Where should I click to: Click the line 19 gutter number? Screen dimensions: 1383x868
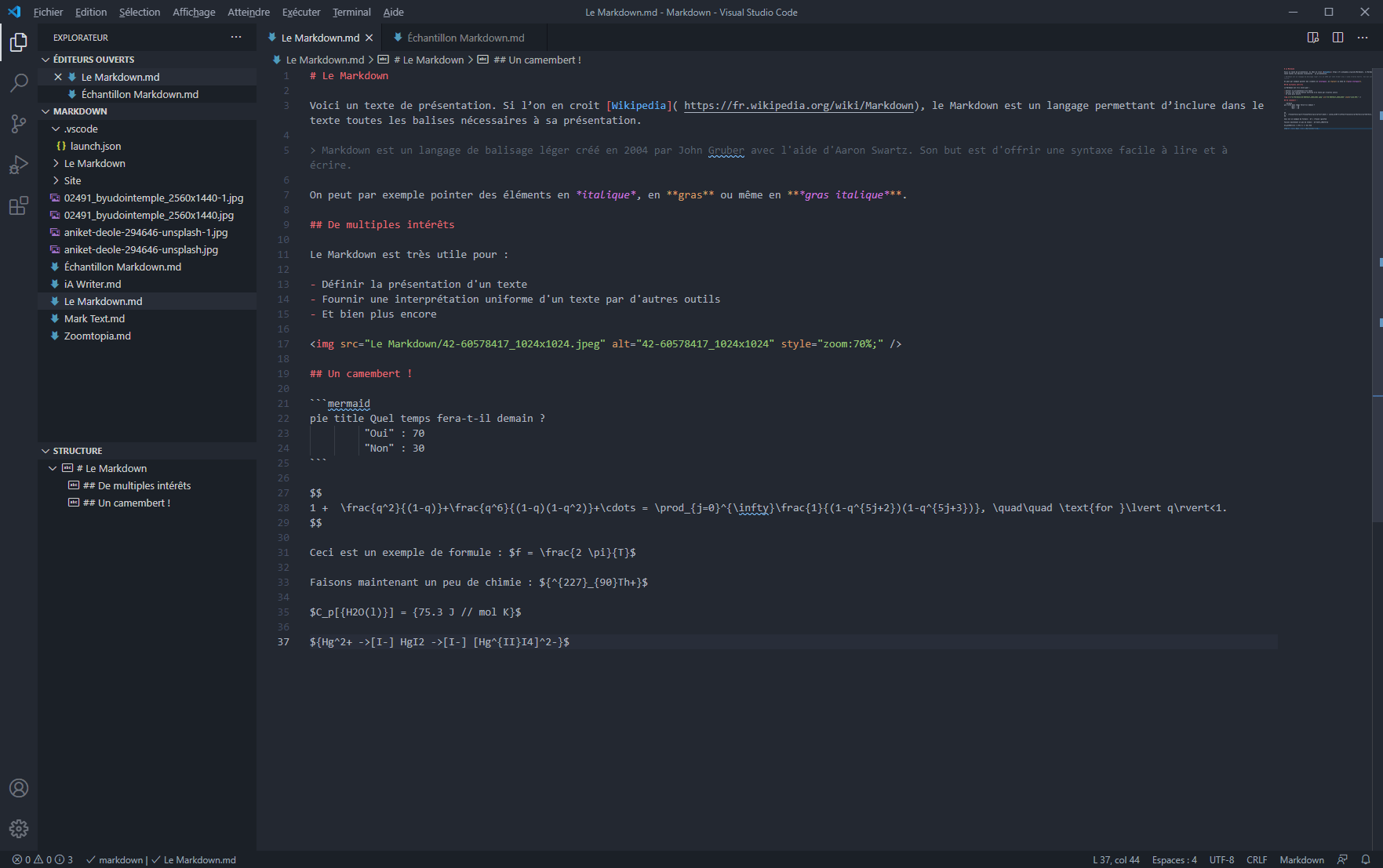coord(283,374)
